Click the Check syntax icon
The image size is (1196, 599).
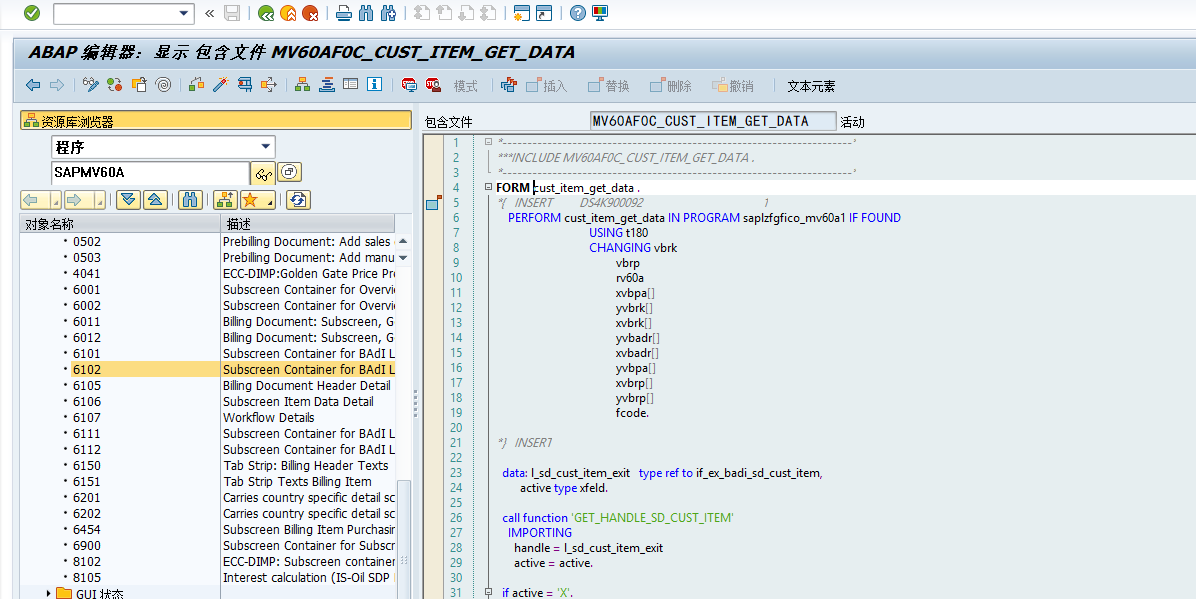[197, 85]
